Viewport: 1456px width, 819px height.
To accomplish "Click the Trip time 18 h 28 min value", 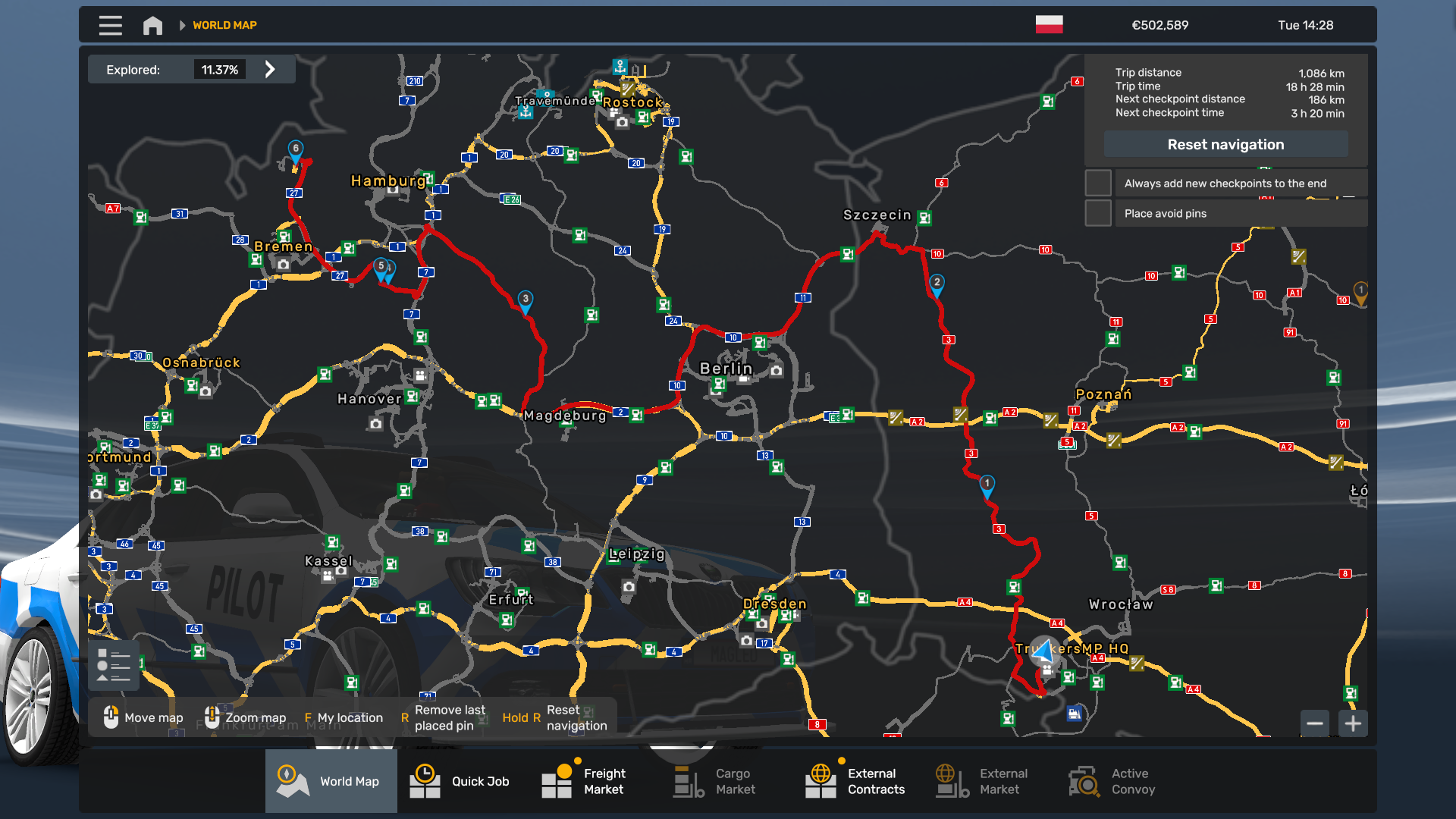I will [x=1315, y=86].
